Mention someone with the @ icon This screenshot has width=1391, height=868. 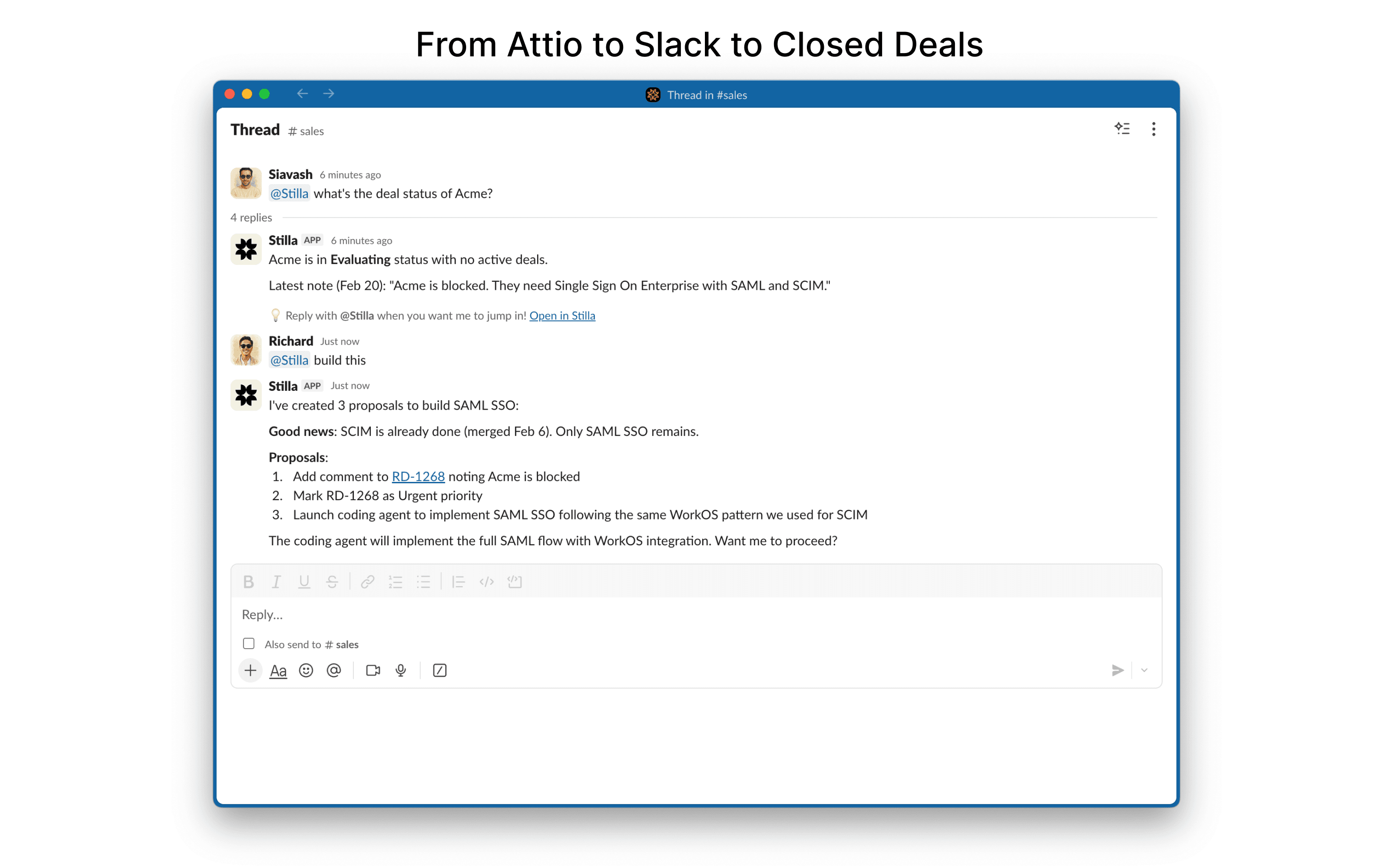click(334, 670)
